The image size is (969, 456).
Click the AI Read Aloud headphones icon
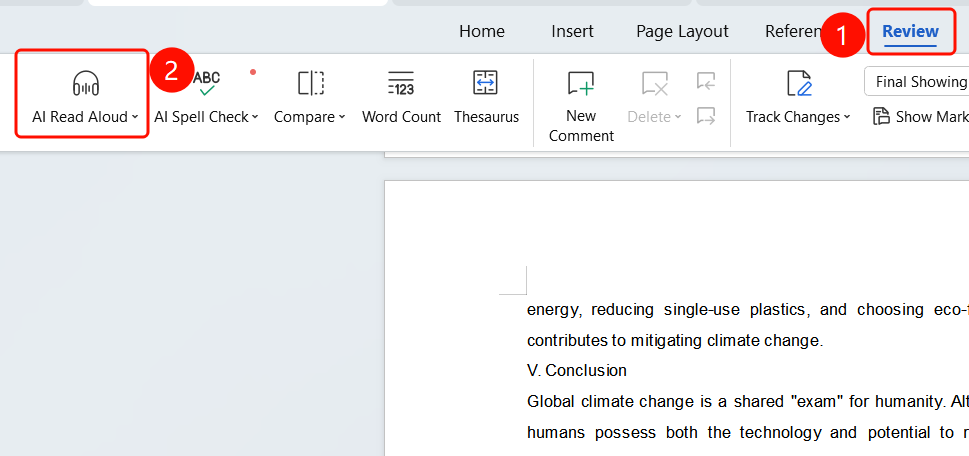pos(85,83)
